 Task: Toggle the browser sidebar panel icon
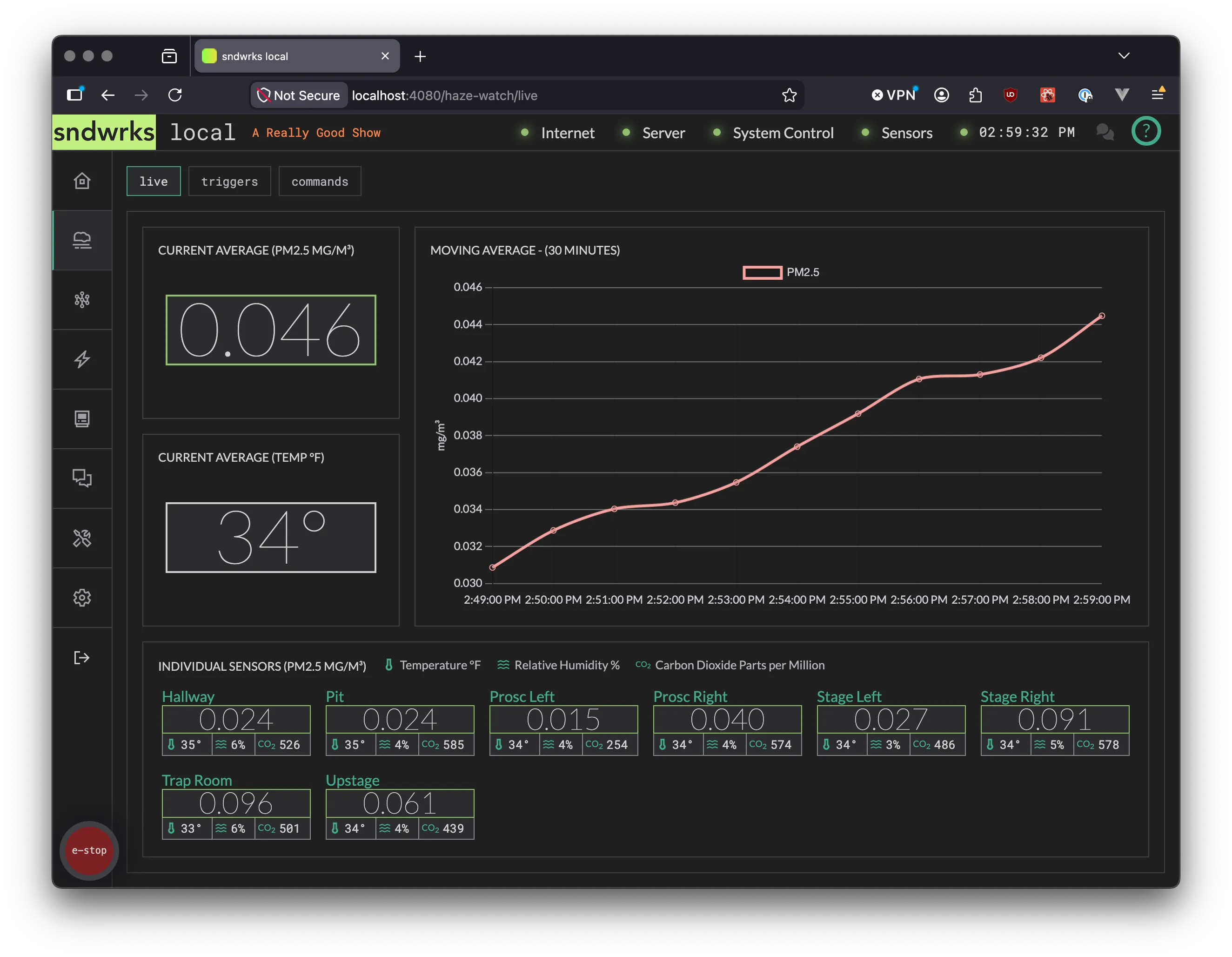[75, 95]
